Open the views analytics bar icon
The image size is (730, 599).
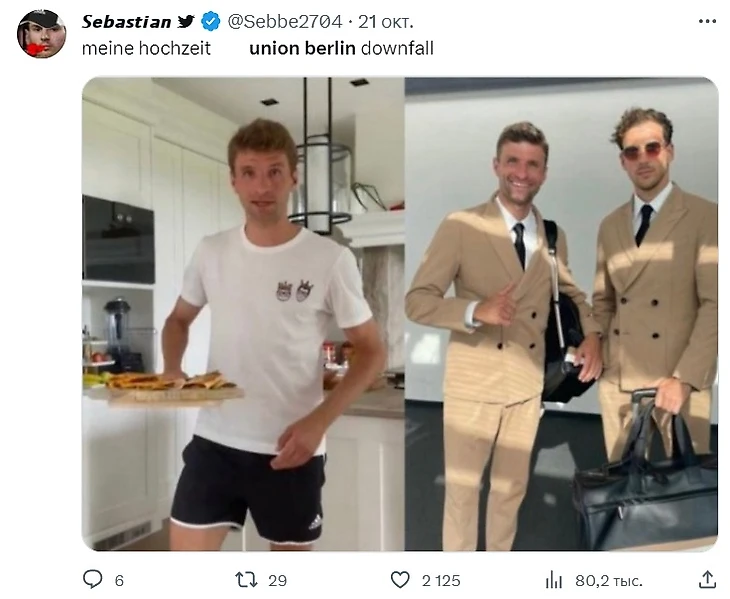point(553,579)
